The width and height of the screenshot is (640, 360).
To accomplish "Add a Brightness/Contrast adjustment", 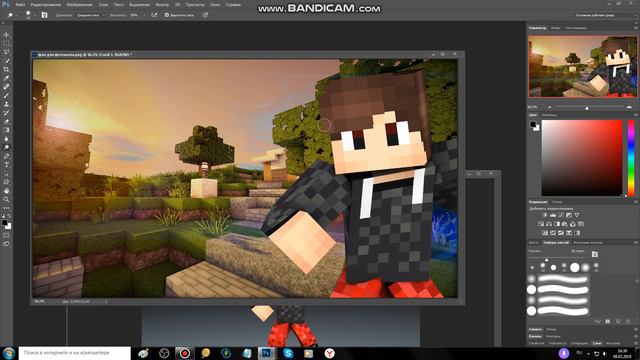I will (x=544, y=215).
